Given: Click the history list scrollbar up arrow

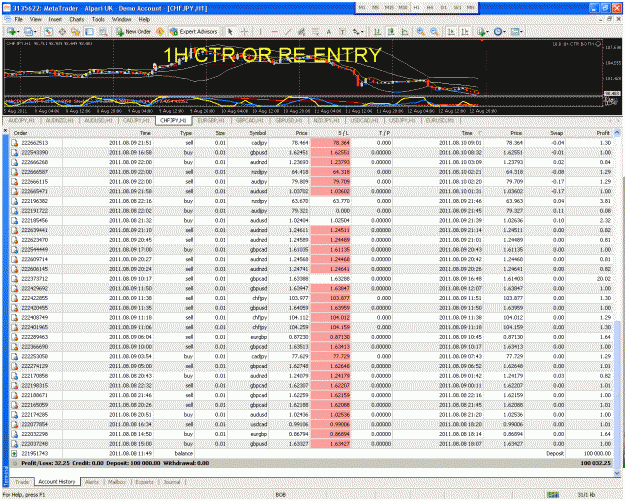Looking at the screenshot, I should (x=617, y=133).
